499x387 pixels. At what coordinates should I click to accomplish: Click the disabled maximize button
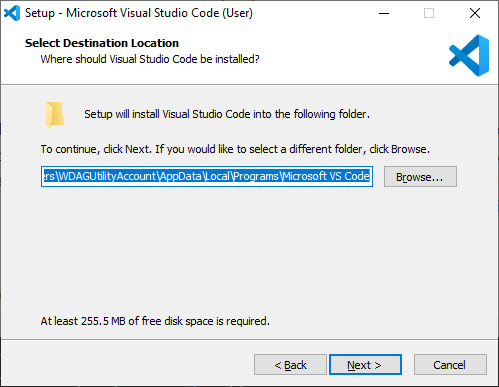click(429, 13)
